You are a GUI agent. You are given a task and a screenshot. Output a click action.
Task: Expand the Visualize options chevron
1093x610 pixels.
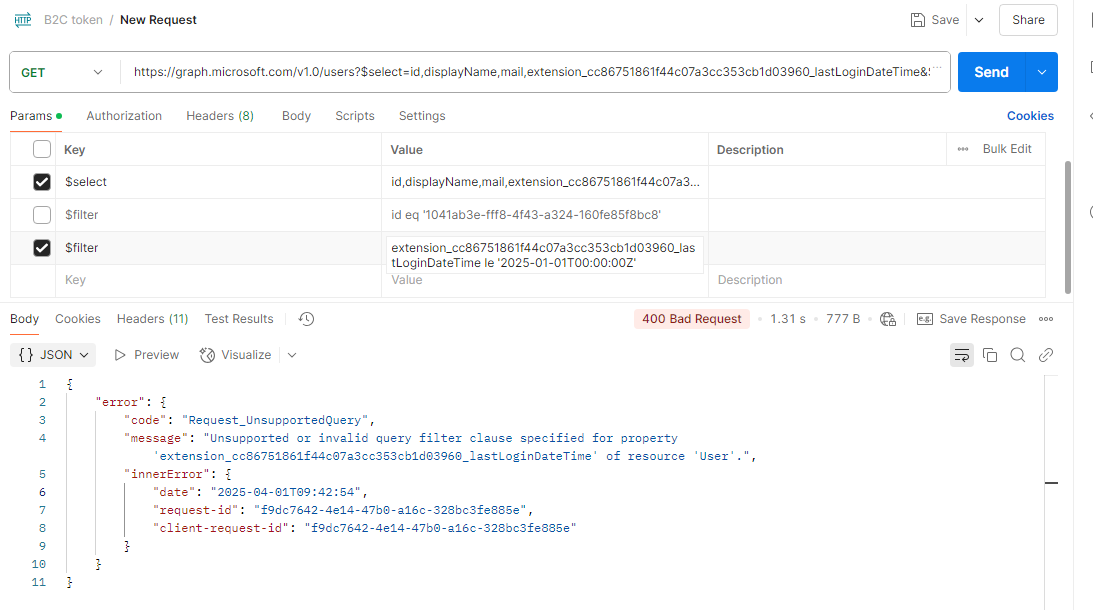(x=292, y=355)
